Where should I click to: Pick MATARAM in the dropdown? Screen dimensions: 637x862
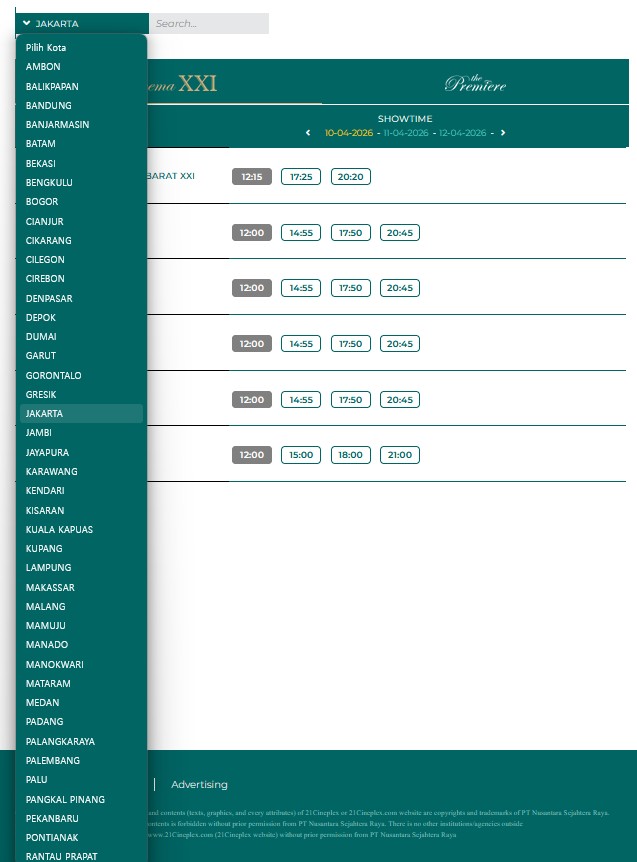(81, 683)
